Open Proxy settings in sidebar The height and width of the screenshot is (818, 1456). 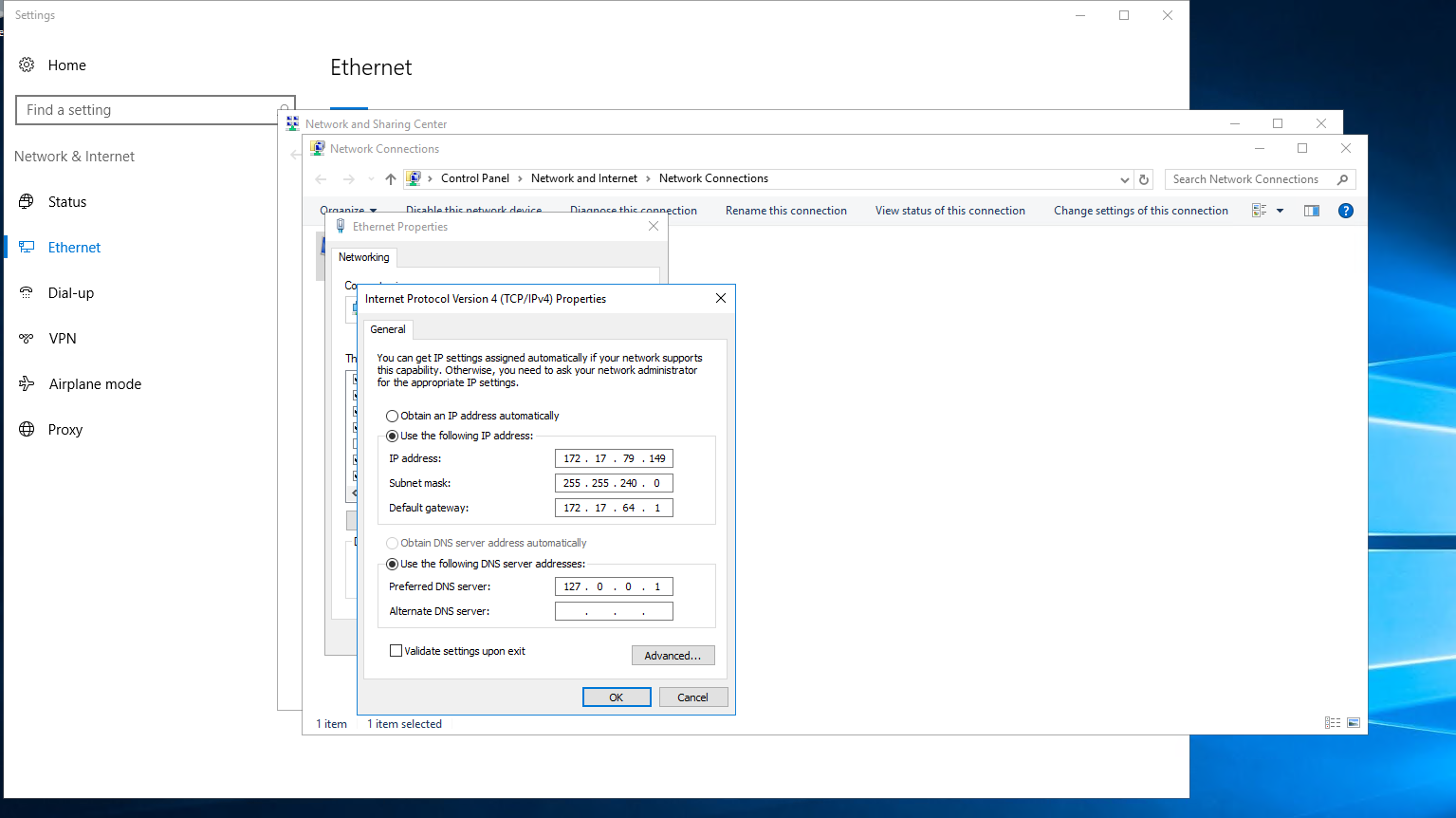click(65, 429)
